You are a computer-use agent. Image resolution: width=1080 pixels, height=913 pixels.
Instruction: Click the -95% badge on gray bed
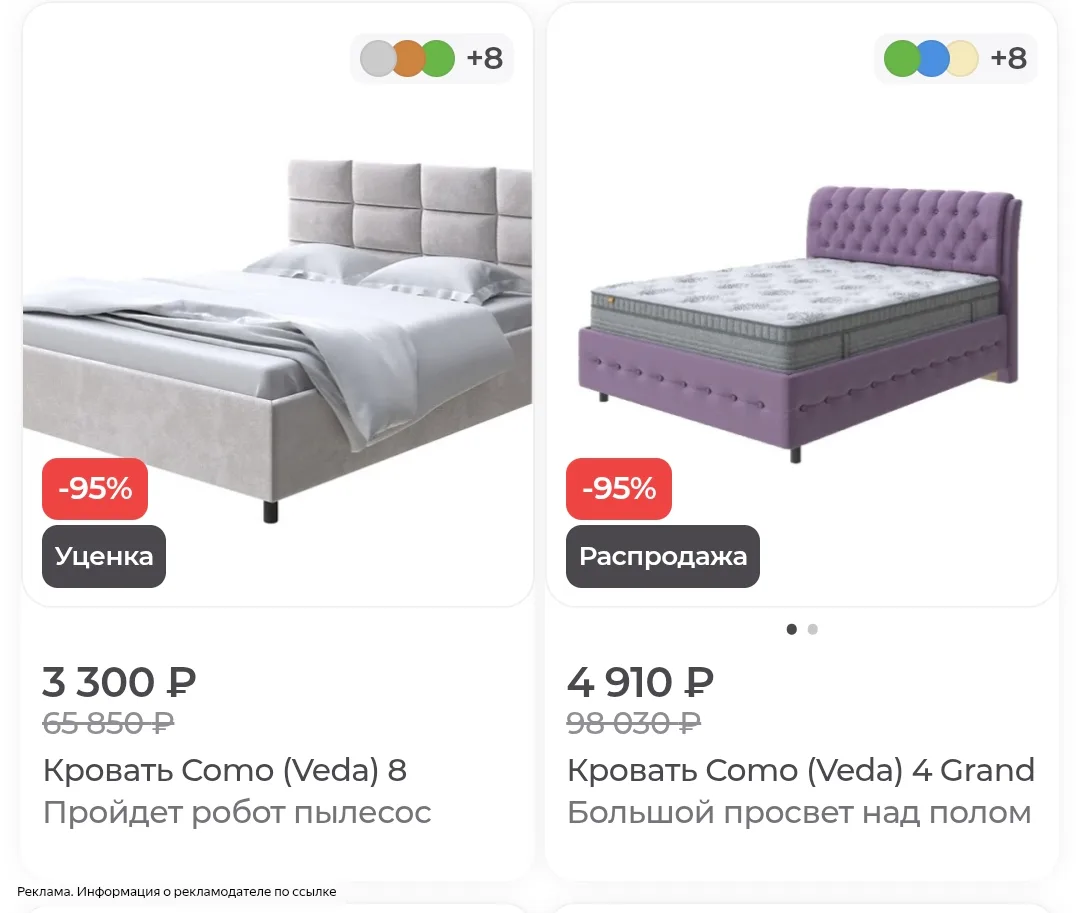click(x=95, y=489)
